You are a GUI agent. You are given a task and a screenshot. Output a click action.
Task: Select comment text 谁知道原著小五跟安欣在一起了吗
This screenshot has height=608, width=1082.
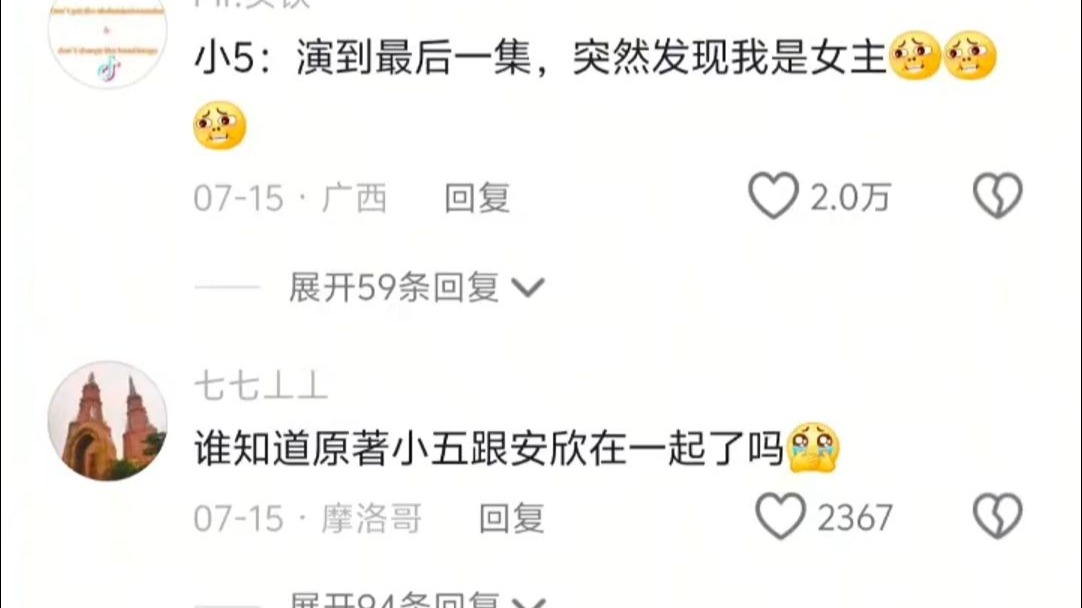tap(489, 449)
